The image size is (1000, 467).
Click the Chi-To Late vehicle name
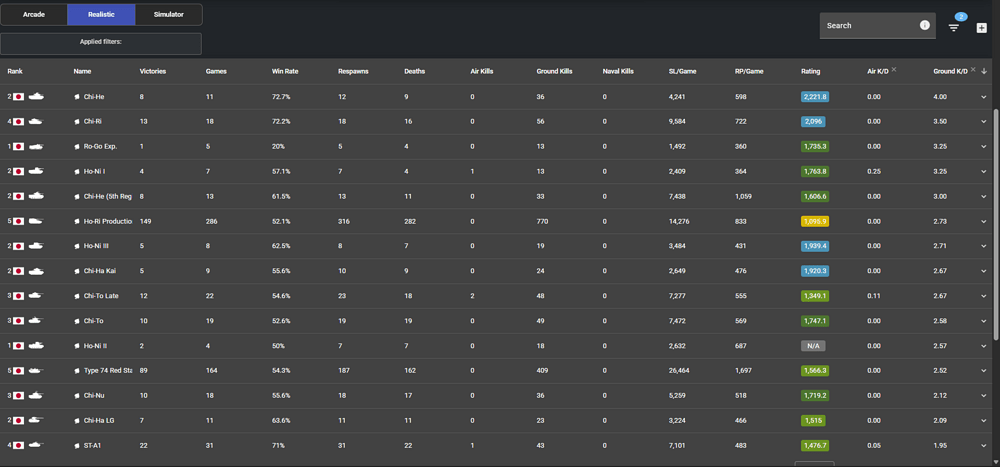[x=103, y=296]
